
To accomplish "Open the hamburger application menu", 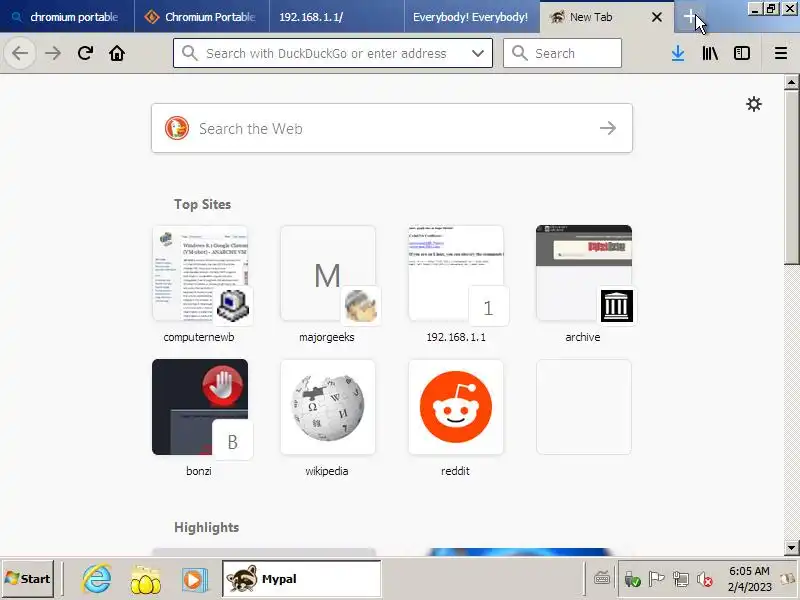I will click(x=781, y=53).
